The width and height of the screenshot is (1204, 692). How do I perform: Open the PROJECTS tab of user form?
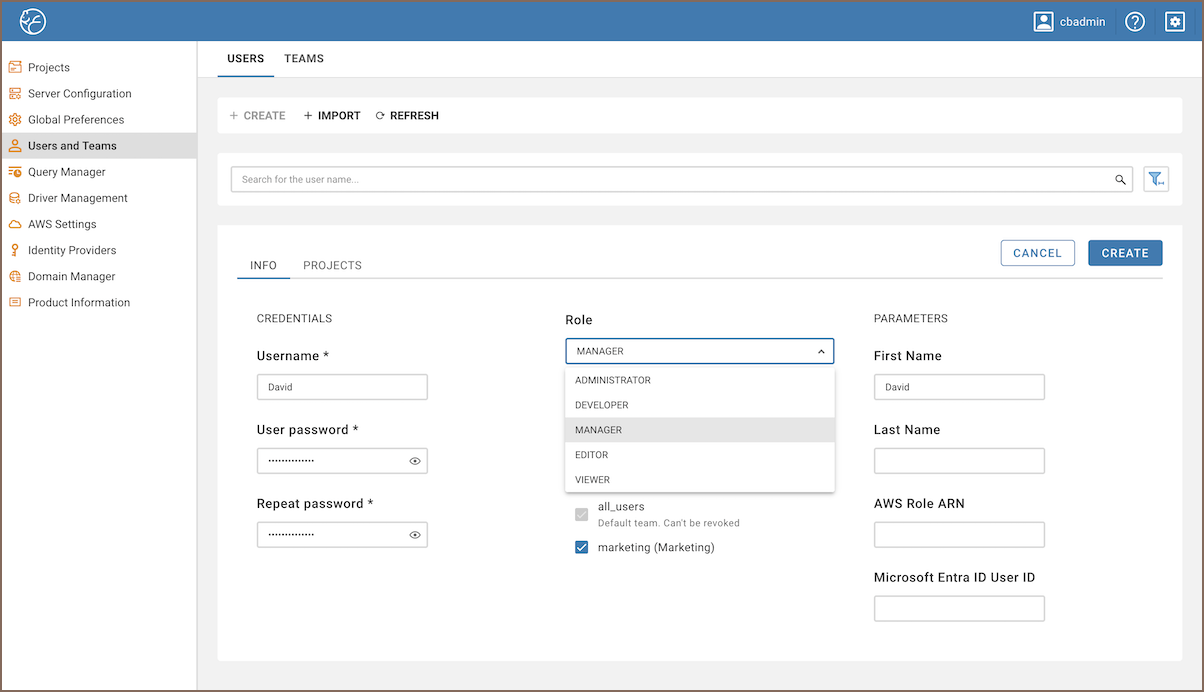click(332, 266)
